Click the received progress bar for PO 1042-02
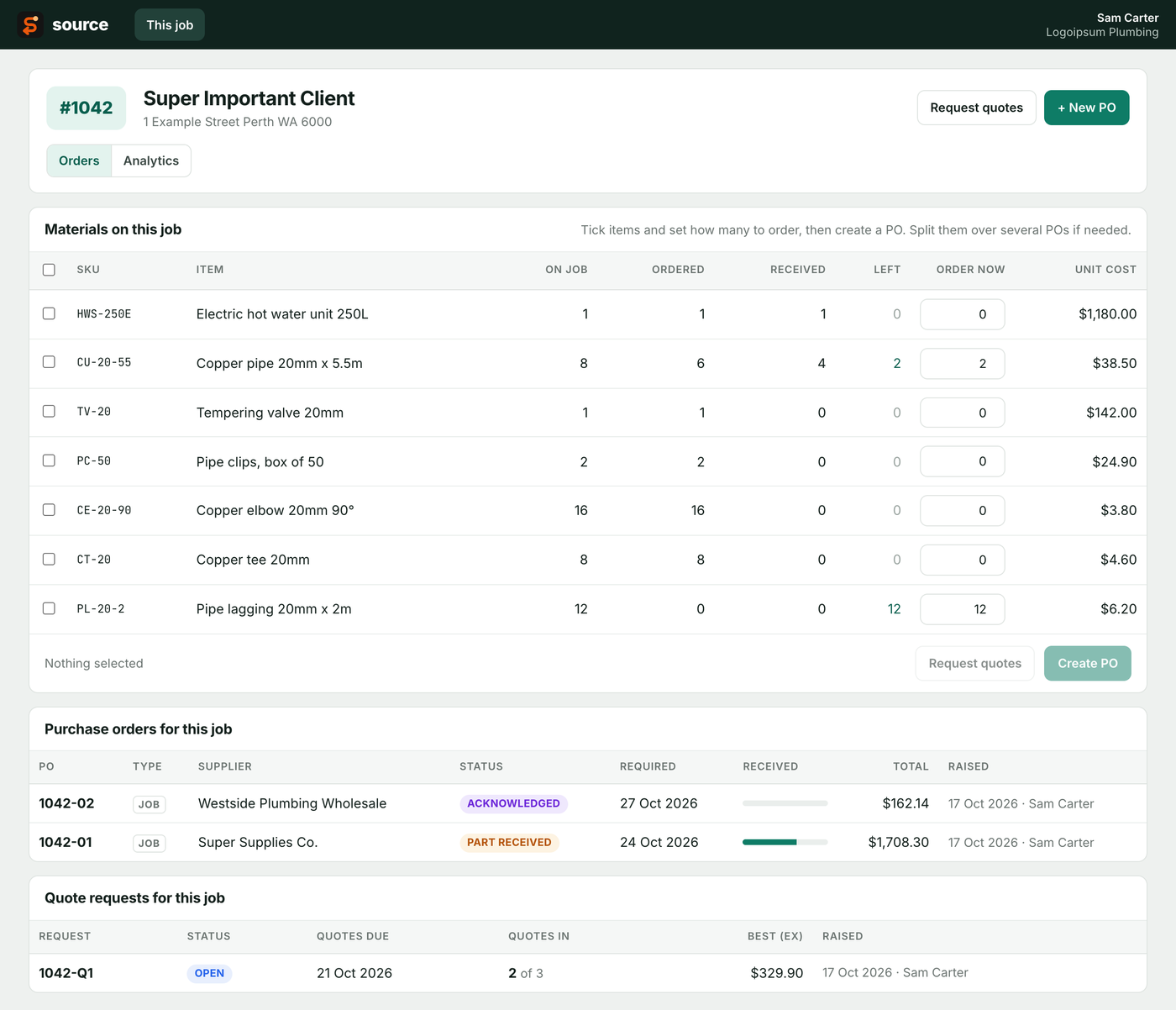1176x1010 pixels. [x=785, y=803]
